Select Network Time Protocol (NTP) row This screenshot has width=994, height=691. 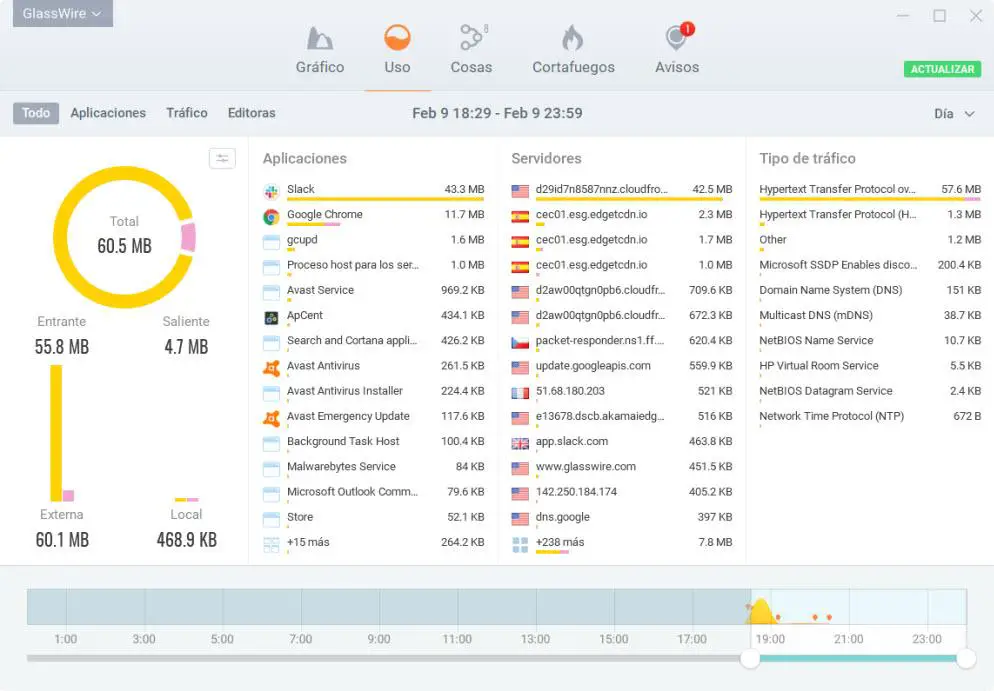pos(870,418)
